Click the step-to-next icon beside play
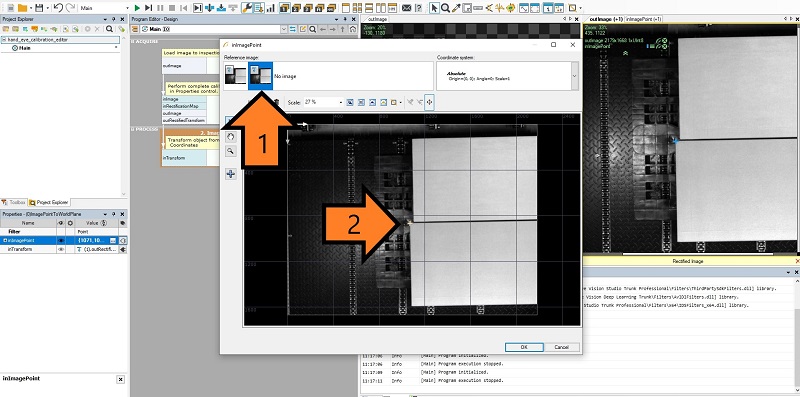This screenshot has width=800, height=397. click(x=148, y=8)
